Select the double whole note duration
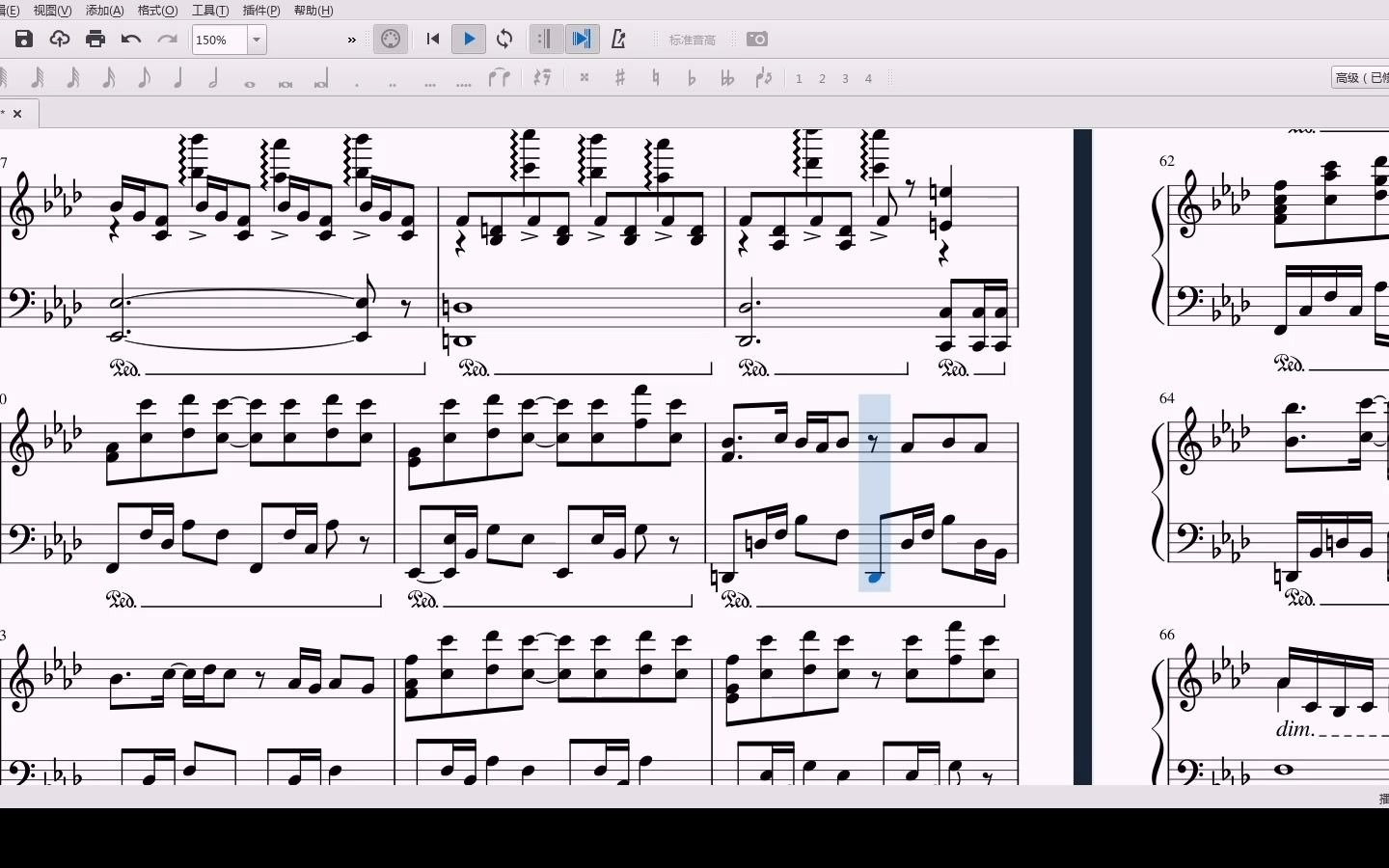Image resolution: width=1389 pixels, height=868 pixels. (x=286, y=83)
